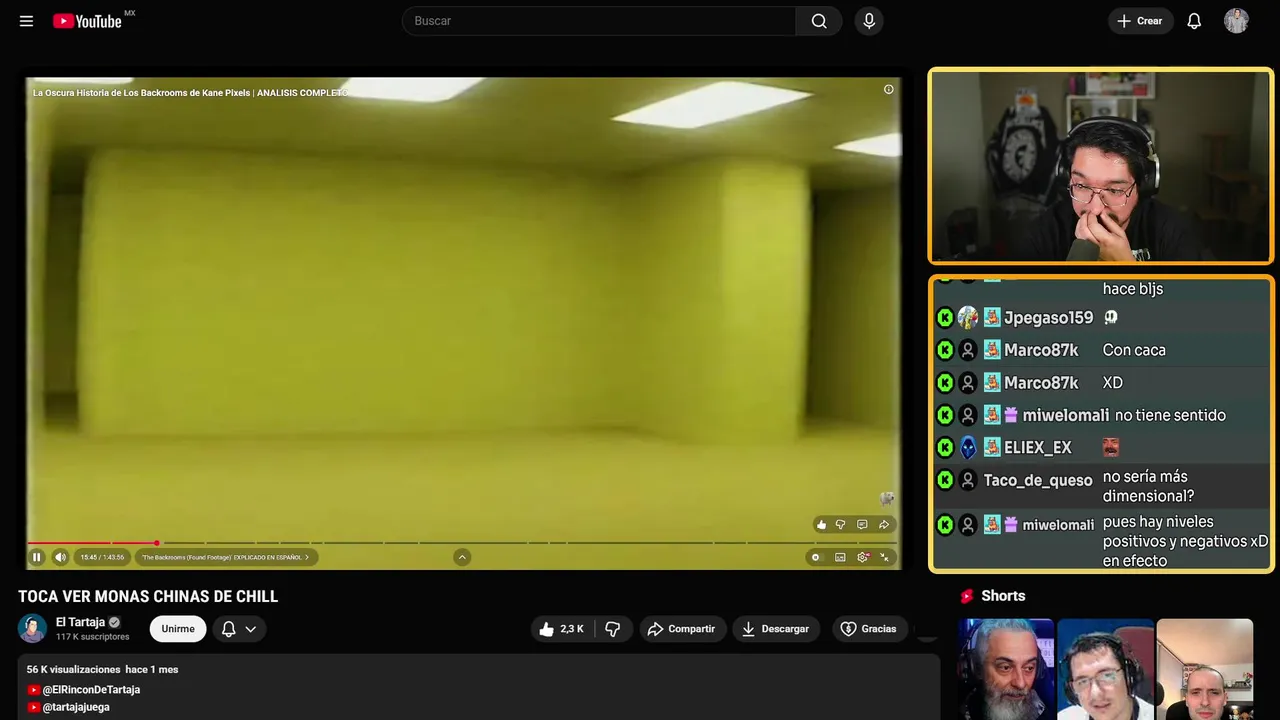The height and width of the screenshot is (720, 1280).
Task: Click username ELIEX_EX in chat
Action: click(x=1037, y=448)
